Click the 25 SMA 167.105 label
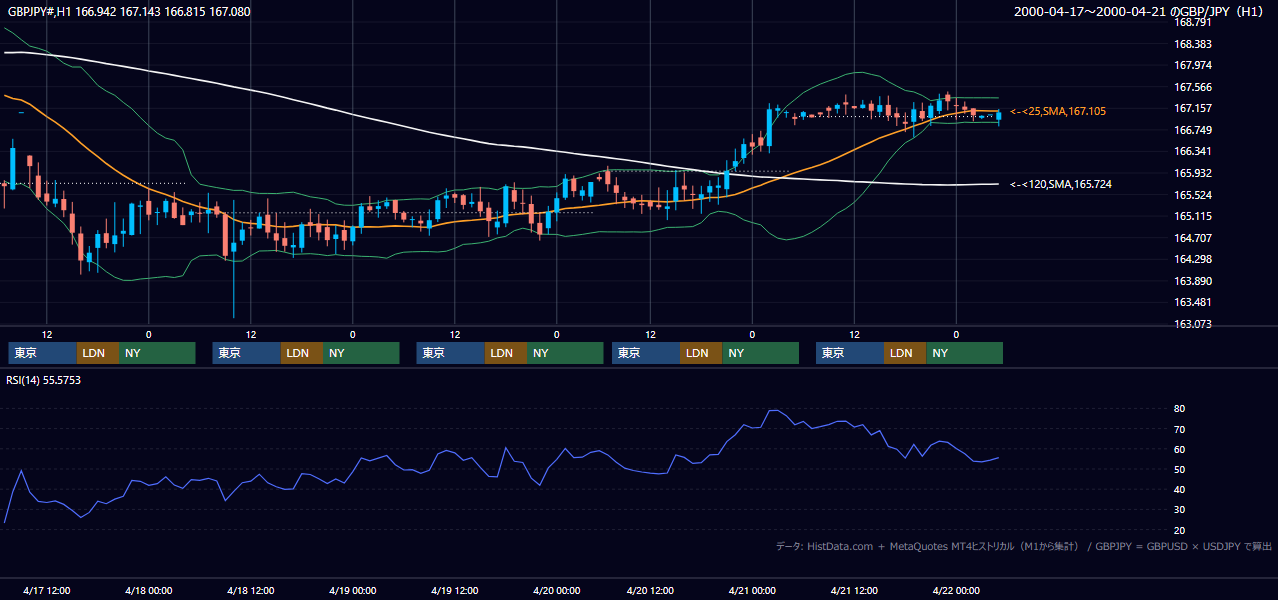 [1058, 111]
